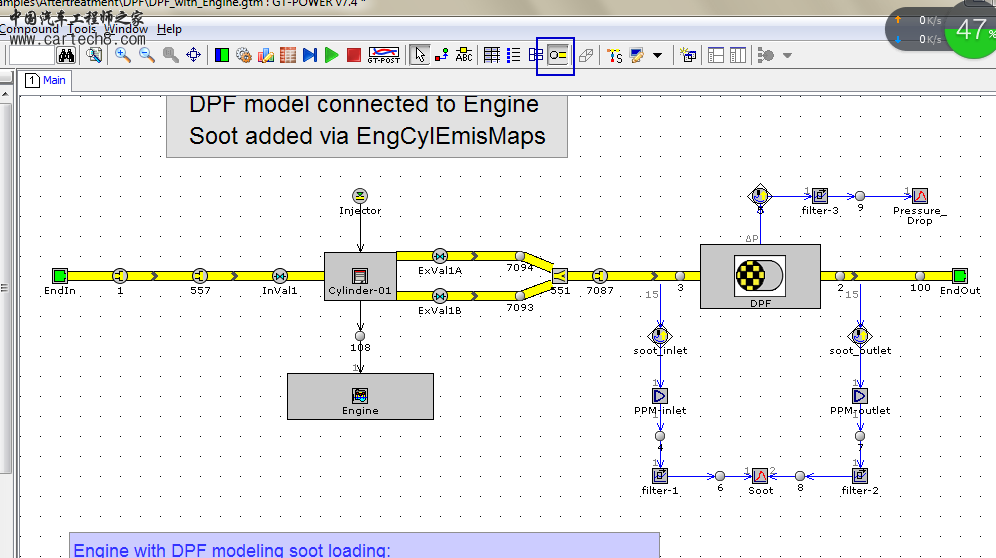This screenshot has width=996, height=558.
Task: Select the ABC text label tool
Action: (464, 55)
